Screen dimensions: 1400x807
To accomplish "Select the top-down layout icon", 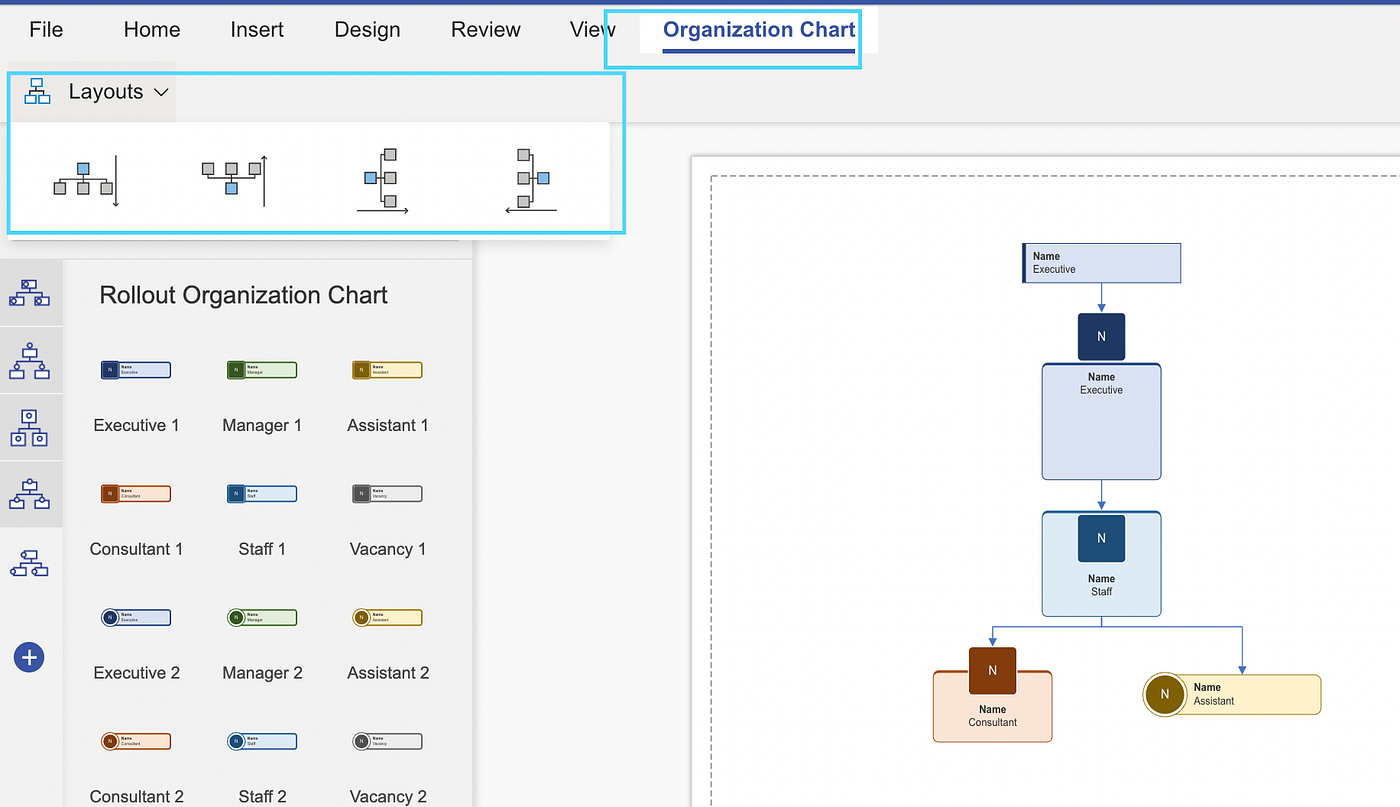I will point(84,180).
